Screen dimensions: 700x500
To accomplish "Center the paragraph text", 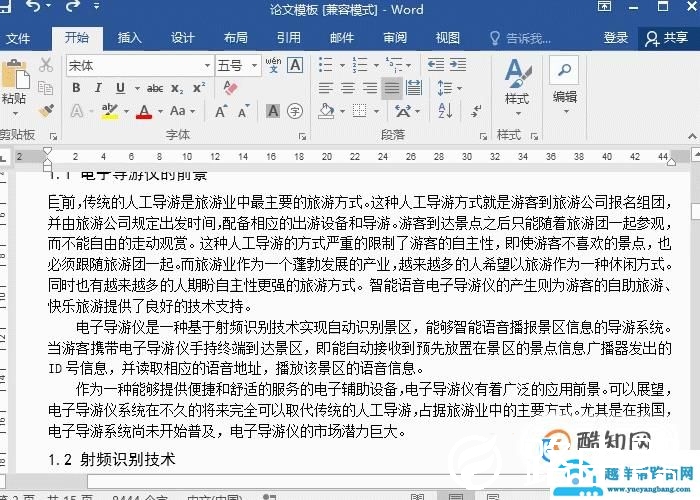I will pyautogui.click(x=348, y=88).
